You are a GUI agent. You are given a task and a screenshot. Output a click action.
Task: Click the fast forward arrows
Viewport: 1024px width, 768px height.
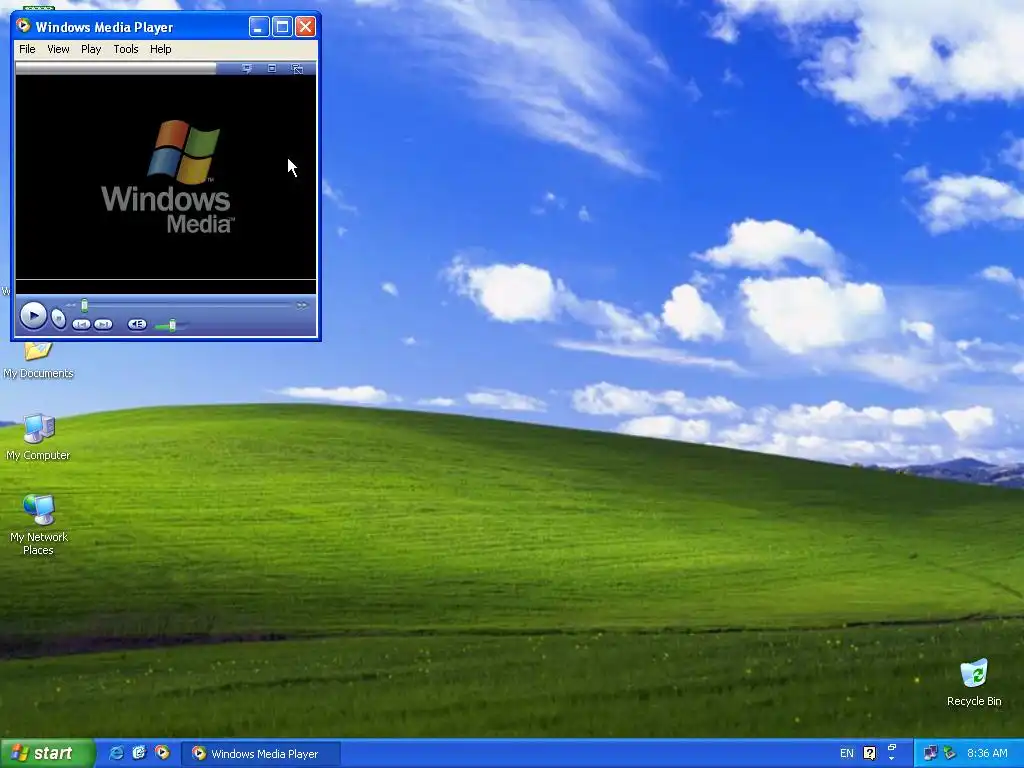(302, 305)
